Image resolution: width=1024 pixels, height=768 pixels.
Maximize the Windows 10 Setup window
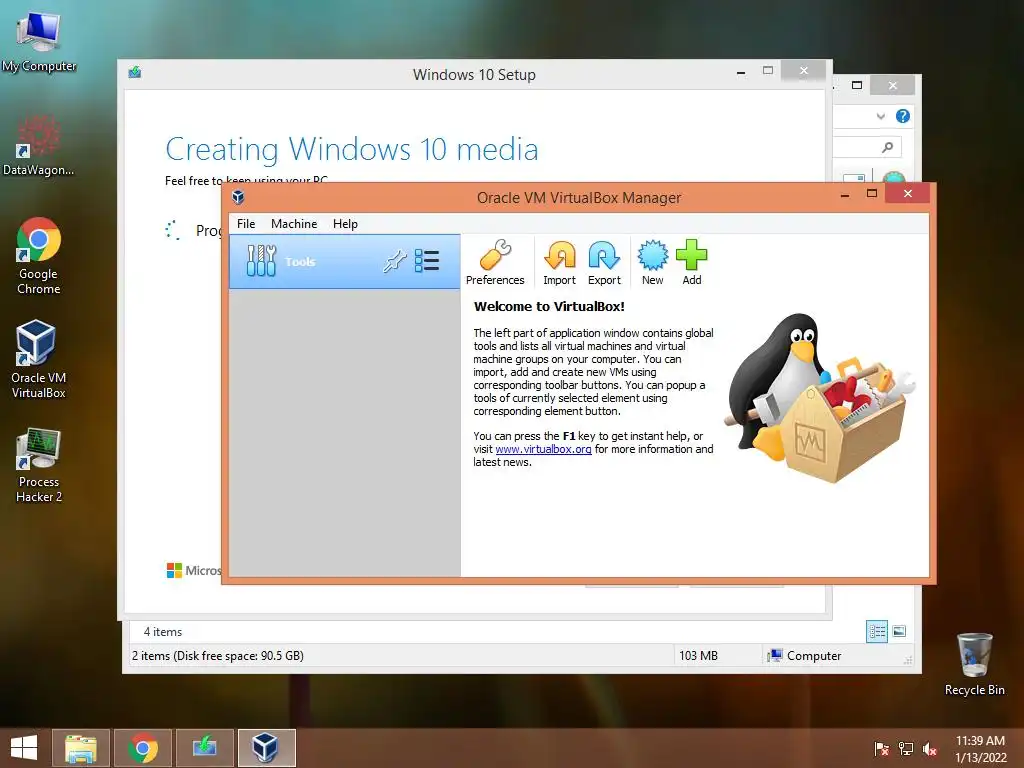point(768,71)
